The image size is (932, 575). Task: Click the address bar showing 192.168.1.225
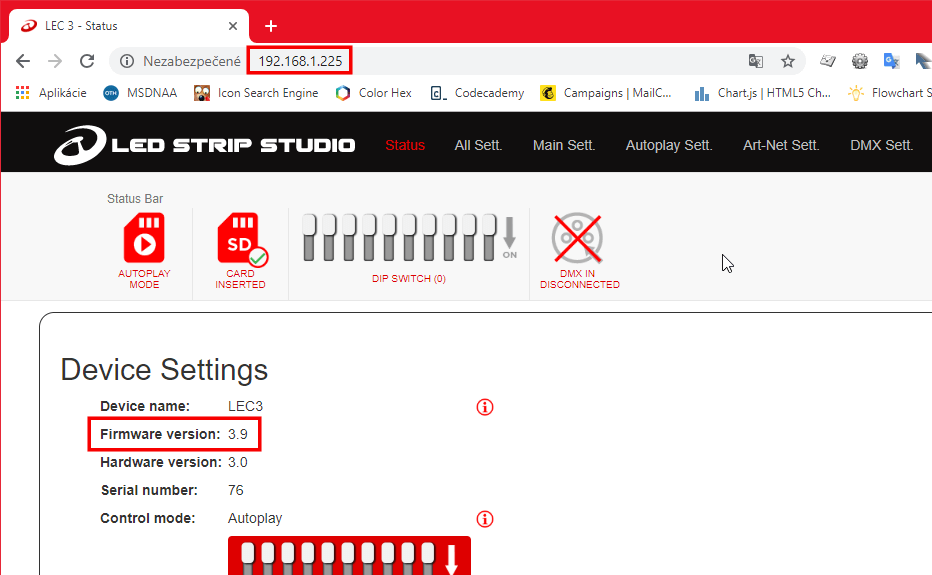pyautogui.click(x=300, y=61)
